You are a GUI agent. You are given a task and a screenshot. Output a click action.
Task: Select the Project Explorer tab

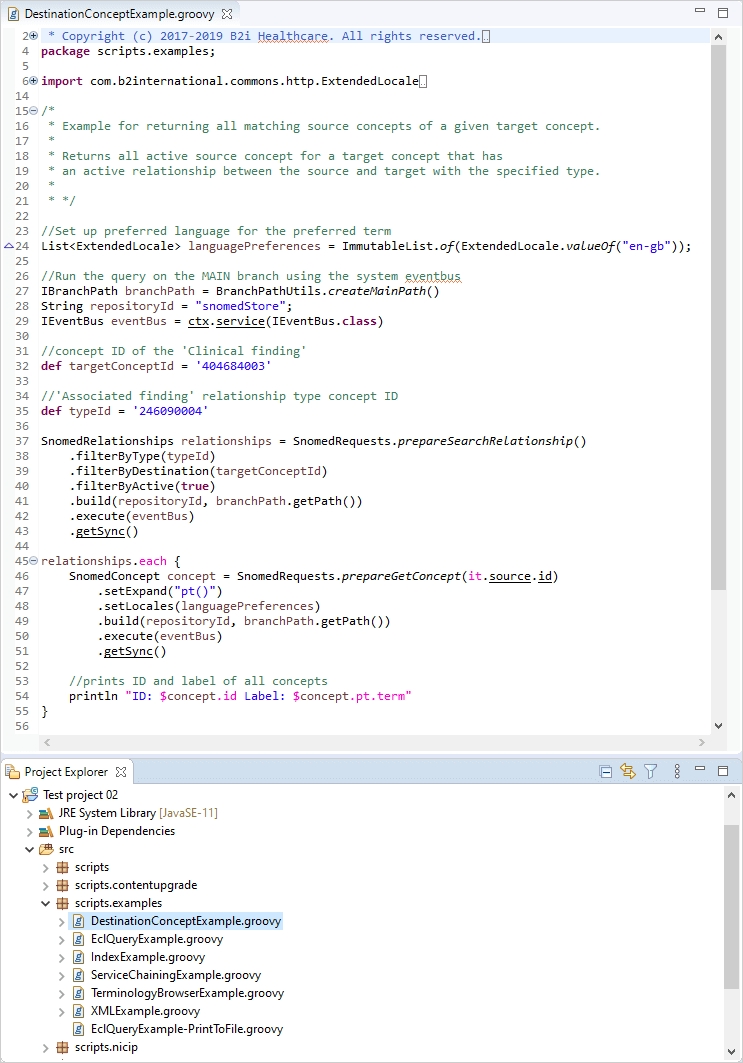tap(66, 772)
